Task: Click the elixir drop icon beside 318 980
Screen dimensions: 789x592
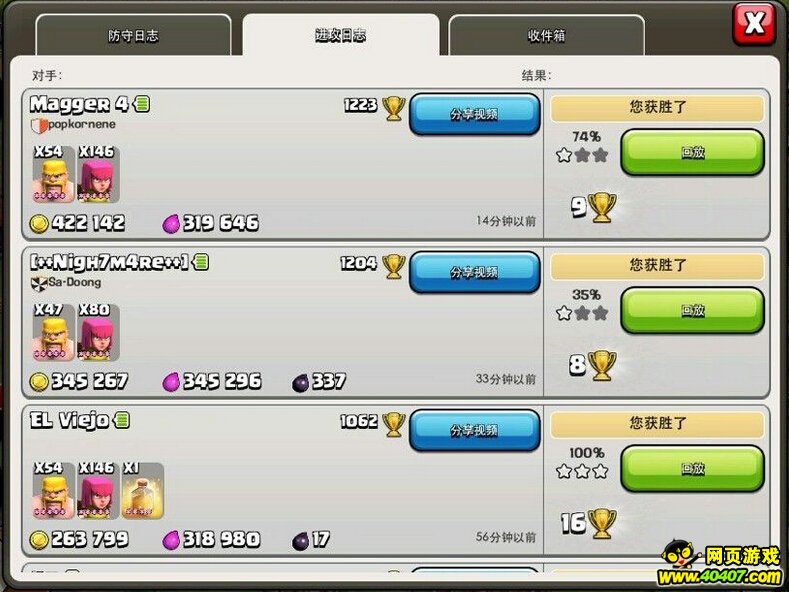Action: tap(171, 541)
